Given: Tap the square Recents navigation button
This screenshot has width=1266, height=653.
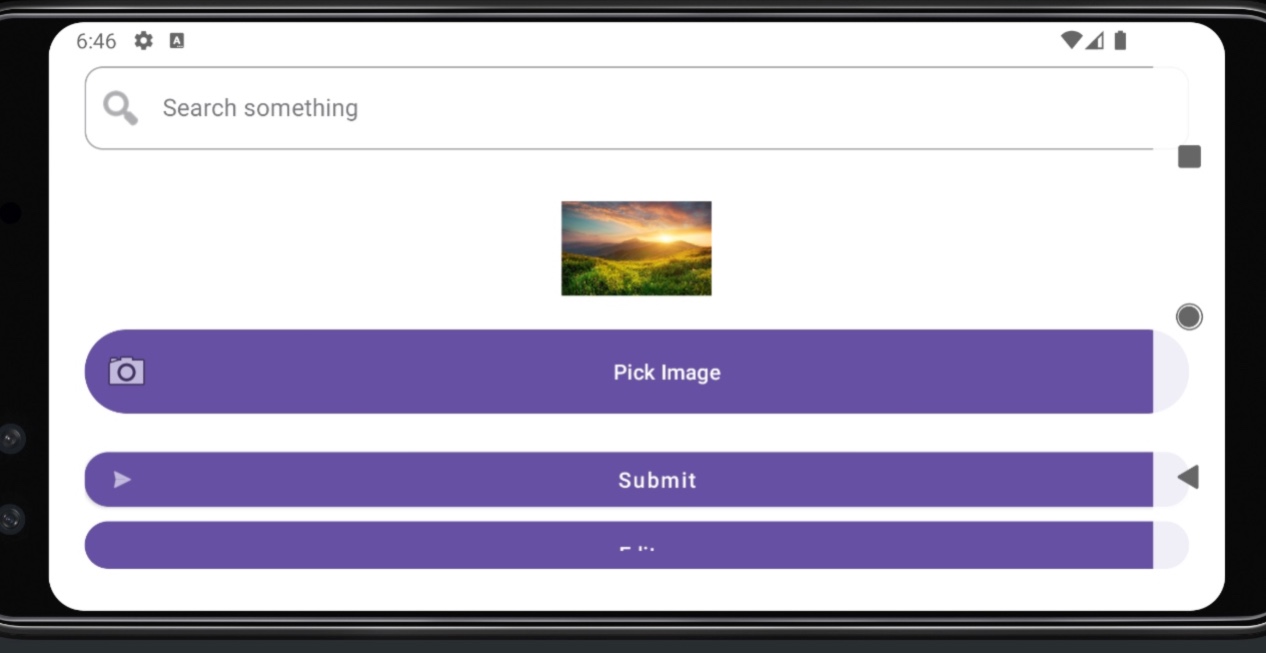Looking at the screenshot, I should (1189, 157).
